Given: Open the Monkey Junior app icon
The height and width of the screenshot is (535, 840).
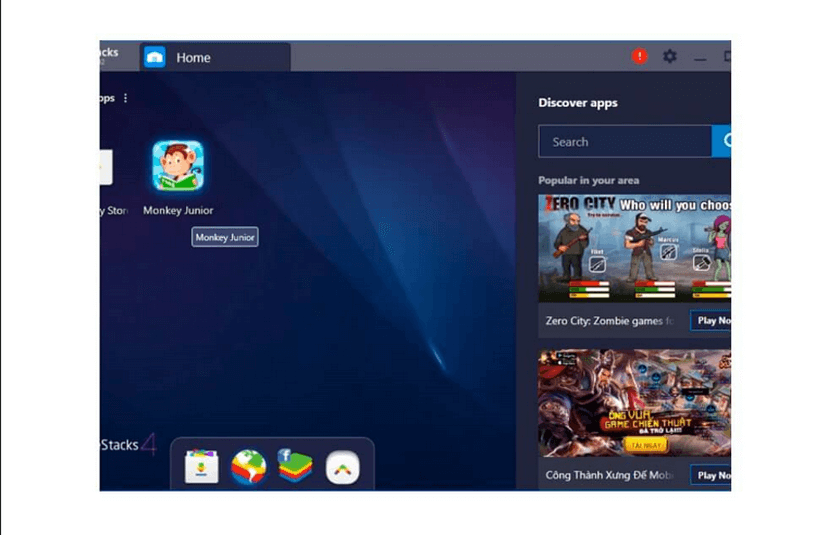Looking at the screenshot, I should click(178, 166).
